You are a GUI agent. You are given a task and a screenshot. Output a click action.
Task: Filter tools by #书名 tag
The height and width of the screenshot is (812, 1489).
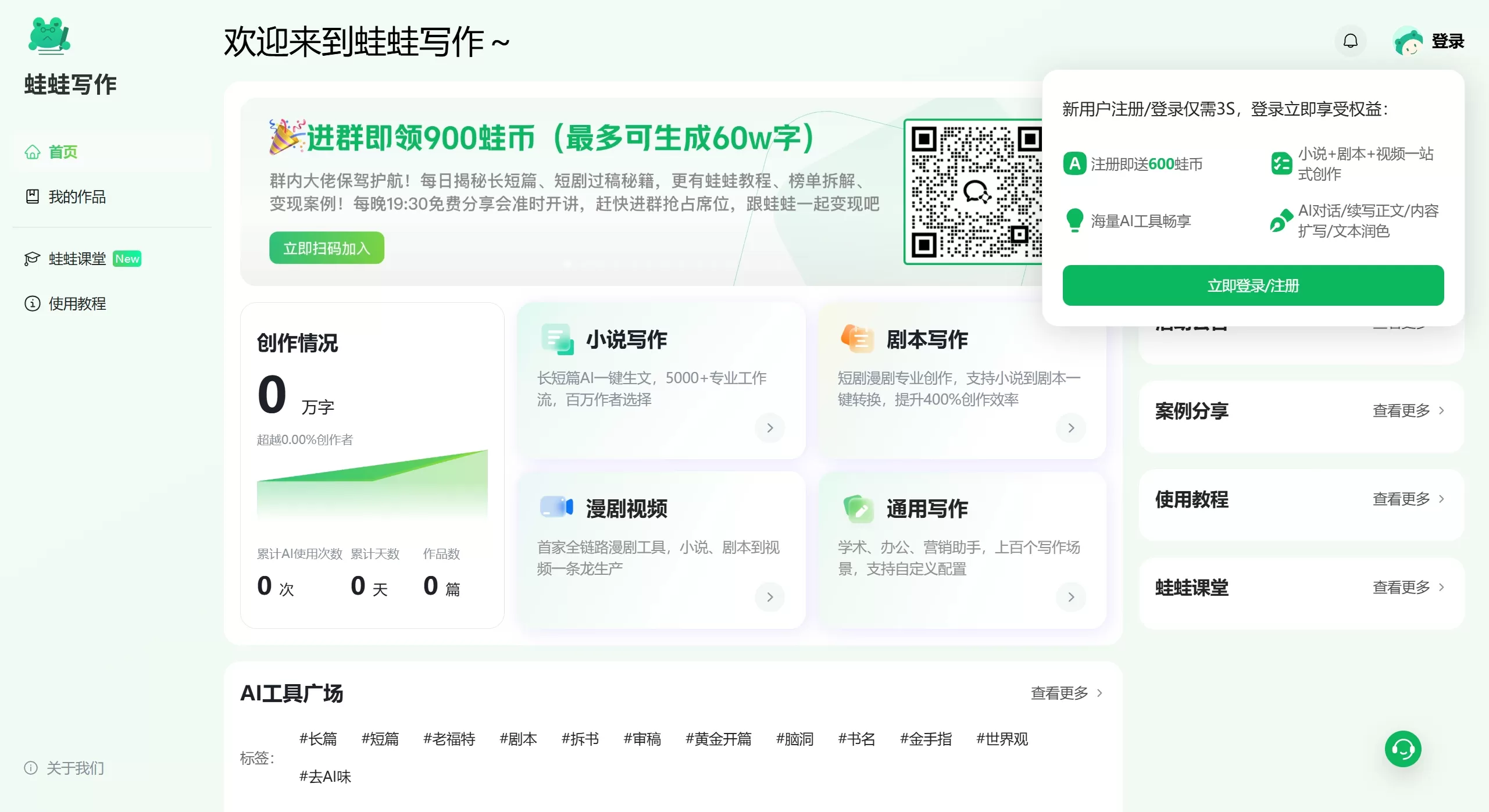point(856,739)
